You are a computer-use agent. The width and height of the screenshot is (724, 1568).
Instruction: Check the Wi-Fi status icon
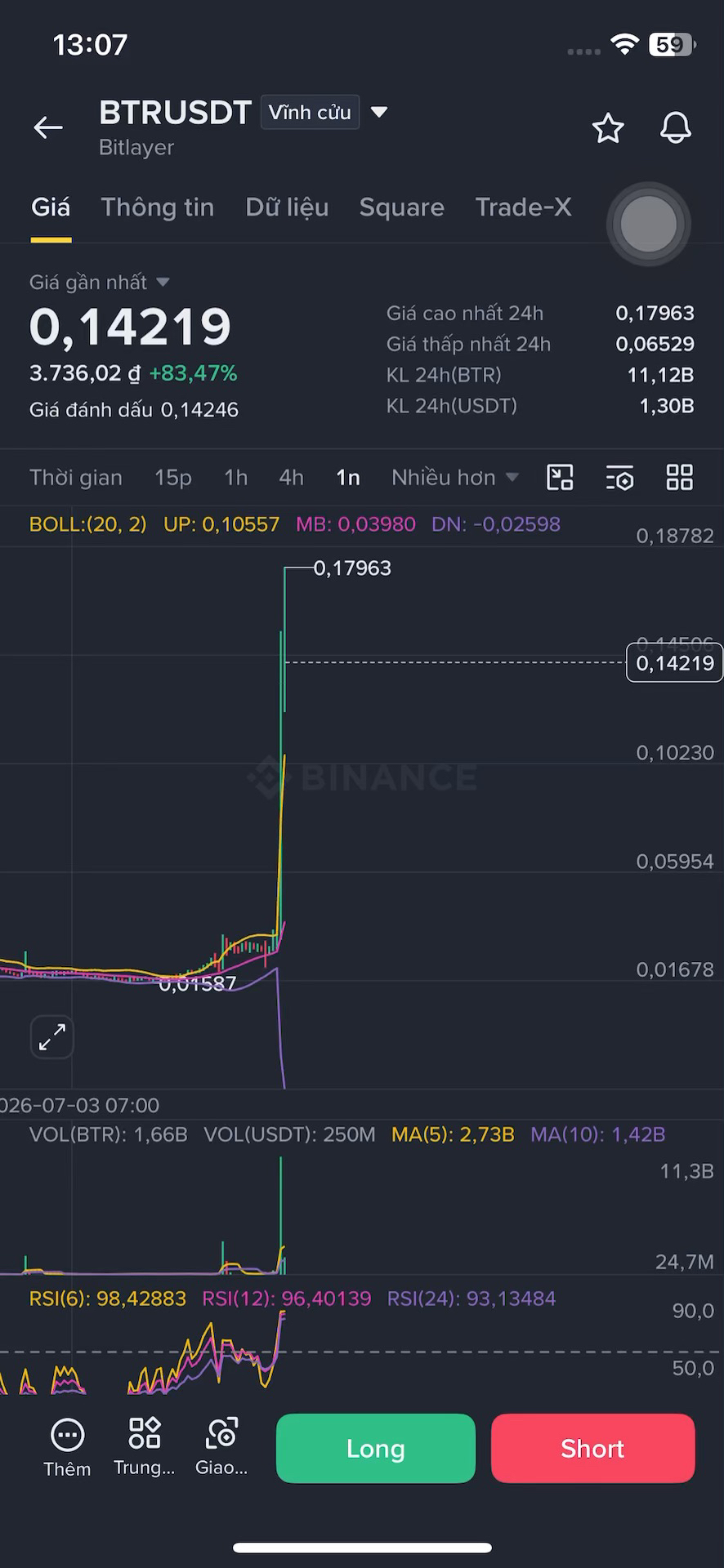click(x=624, y=45)
